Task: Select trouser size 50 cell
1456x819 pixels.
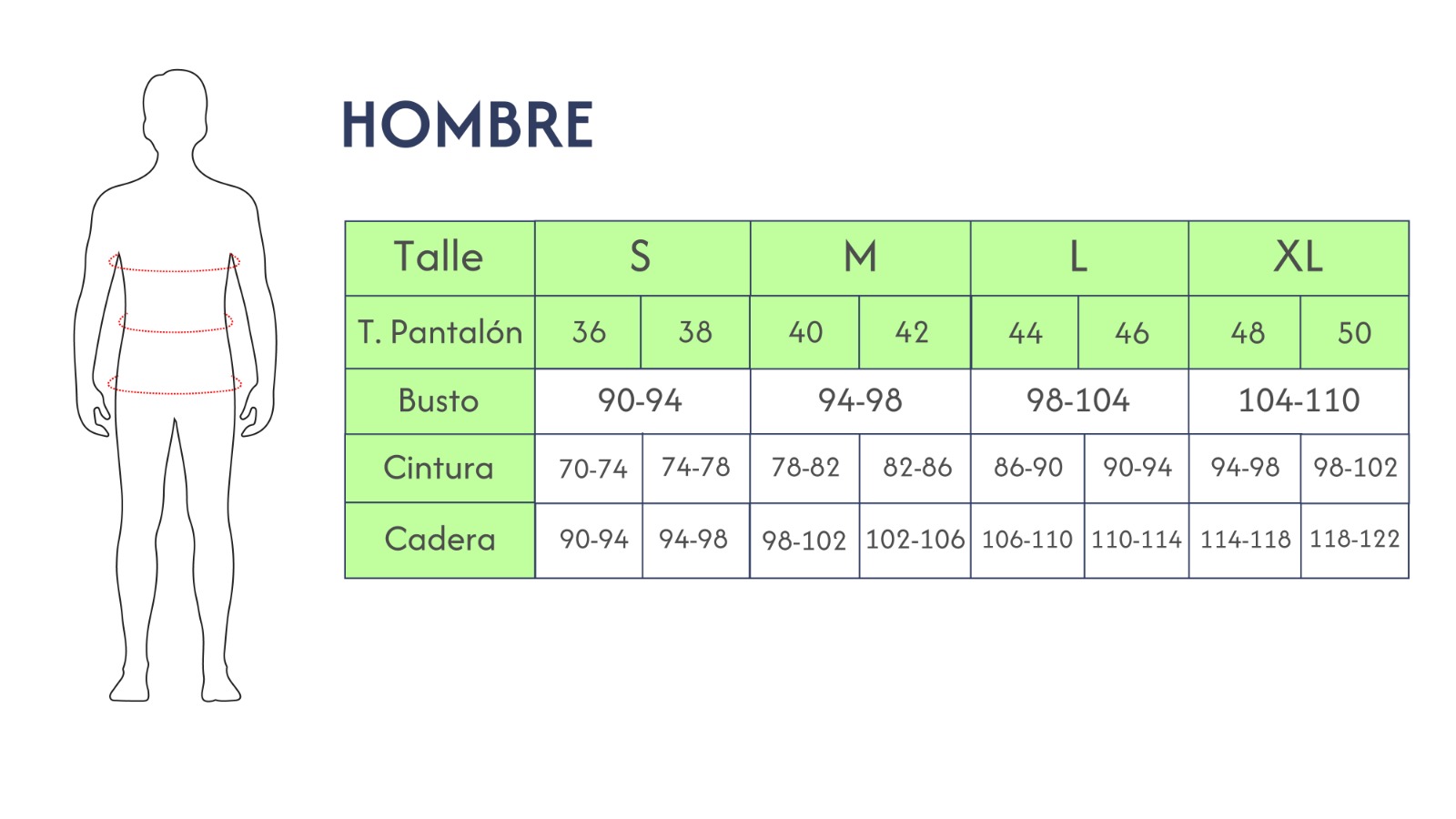Action: pyautogui.click(x=1354, y=332)
